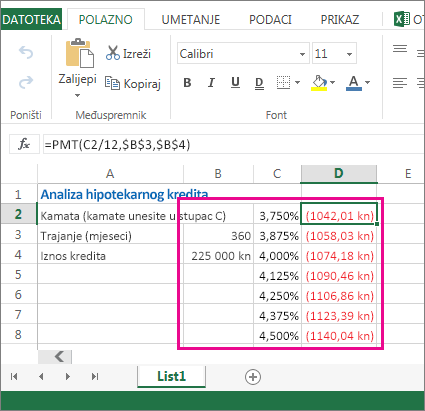Open font color dropdown arrow
The width and height of the screenshot is (425, 411).
coord(367,82)
